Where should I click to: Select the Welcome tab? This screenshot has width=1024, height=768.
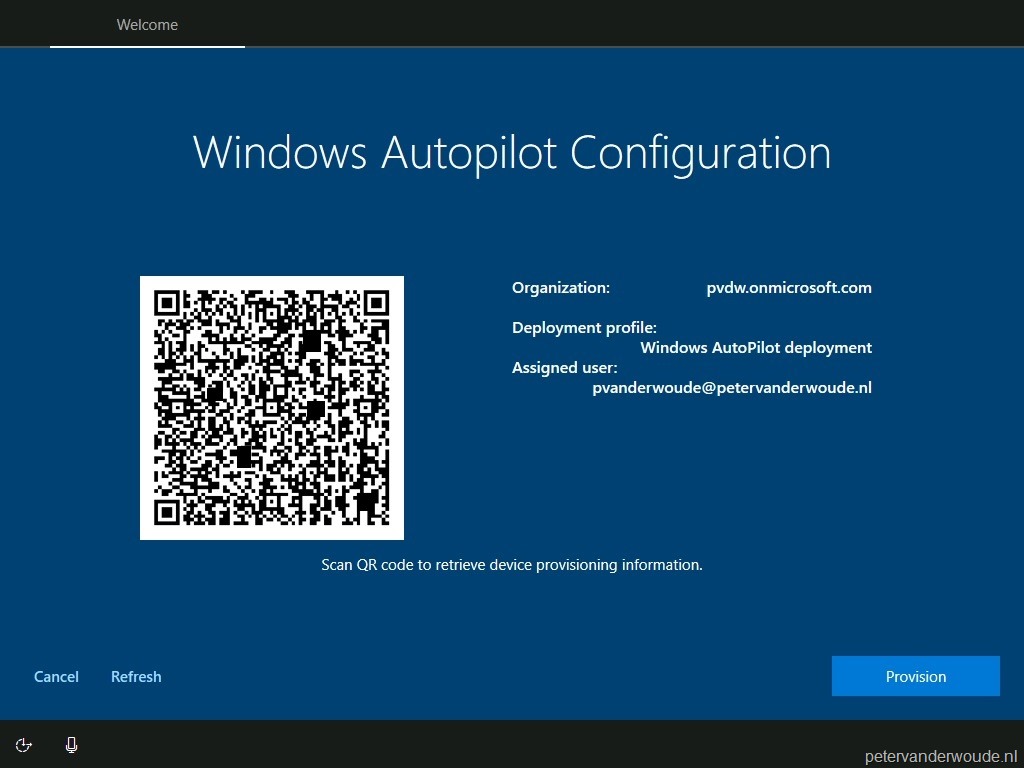click(147, 24)
